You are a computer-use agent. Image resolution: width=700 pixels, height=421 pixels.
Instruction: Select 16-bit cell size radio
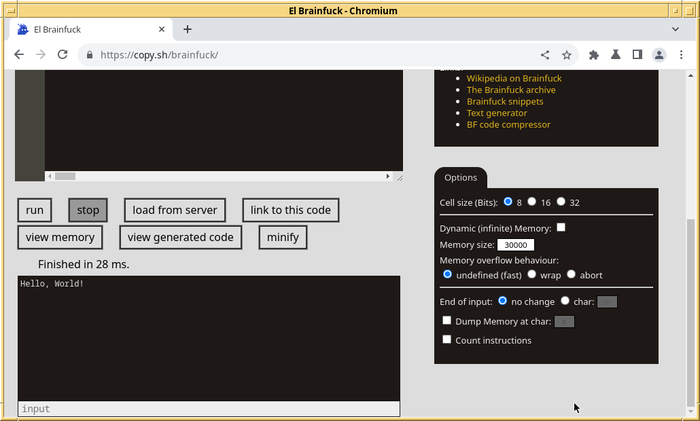532,202
